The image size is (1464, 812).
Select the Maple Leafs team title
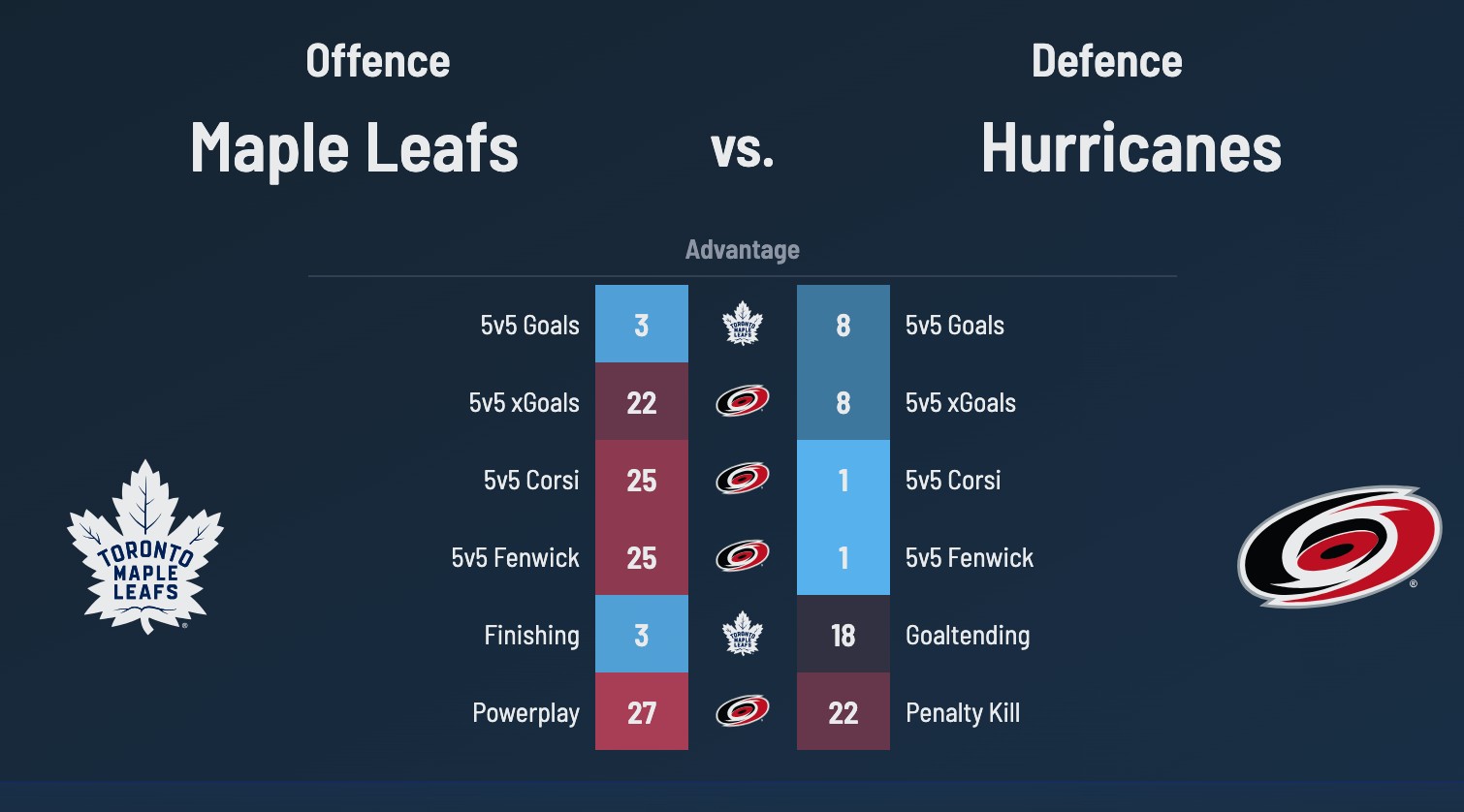(355, 148)
